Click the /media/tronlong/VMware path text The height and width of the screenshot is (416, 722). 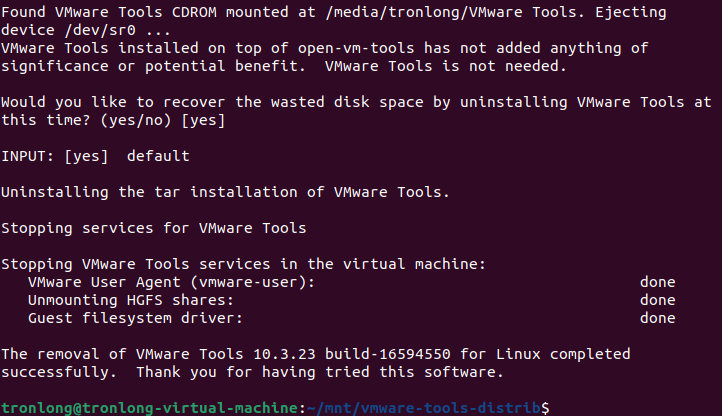[x=424, y=12]
